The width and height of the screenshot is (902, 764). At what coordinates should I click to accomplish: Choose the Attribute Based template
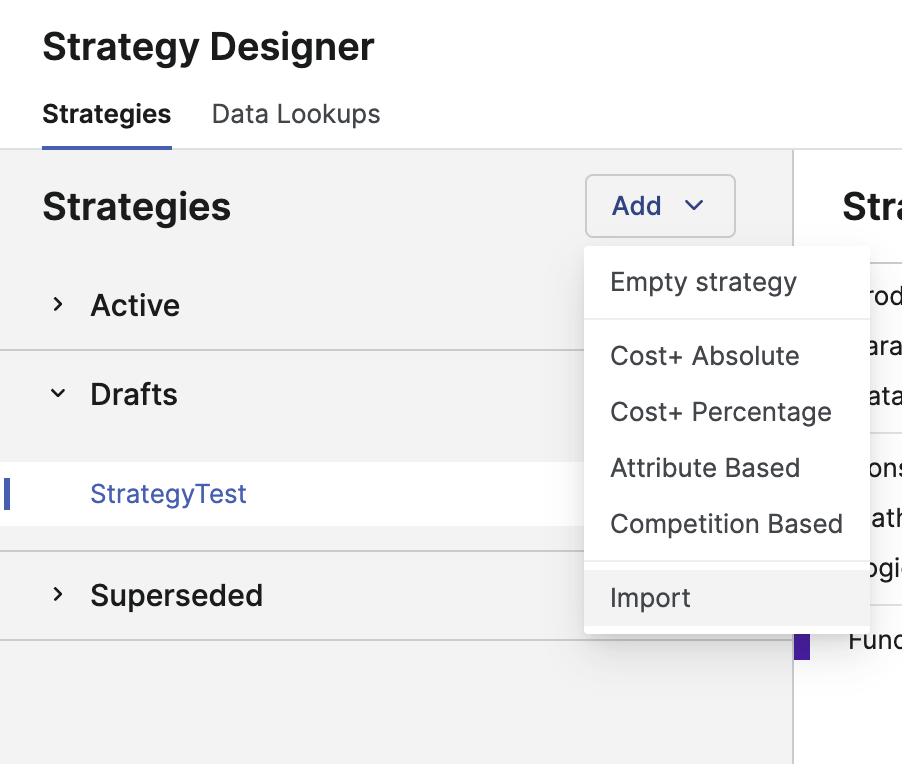[x=705, y=468]
